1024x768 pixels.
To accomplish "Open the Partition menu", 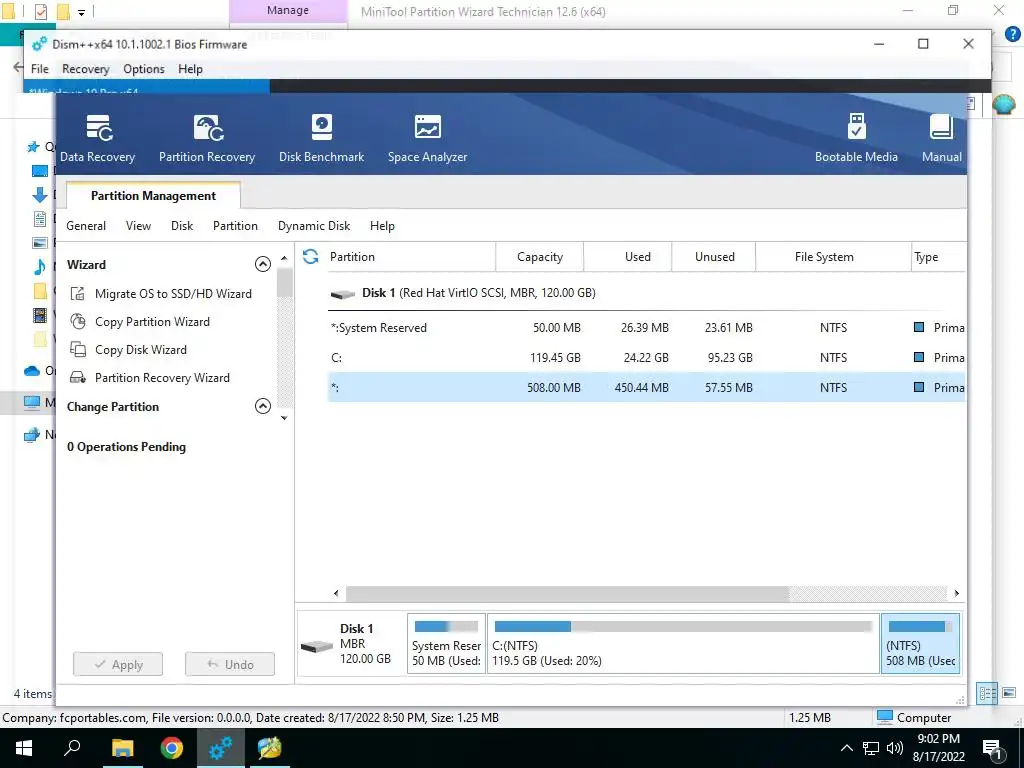I will [235, 226].
